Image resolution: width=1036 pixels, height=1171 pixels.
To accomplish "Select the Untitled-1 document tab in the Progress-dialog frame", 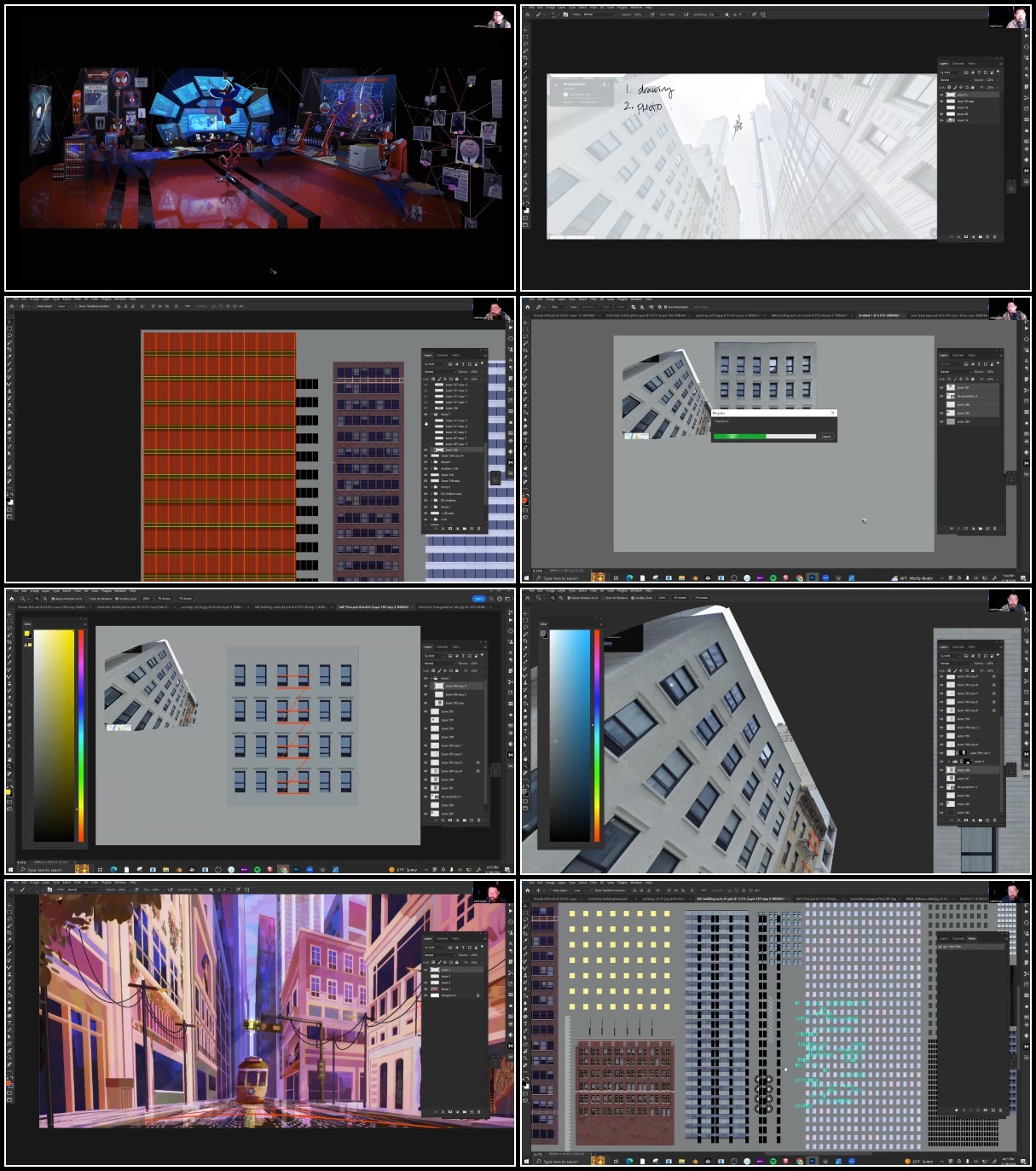I will [x=880, y=316].
